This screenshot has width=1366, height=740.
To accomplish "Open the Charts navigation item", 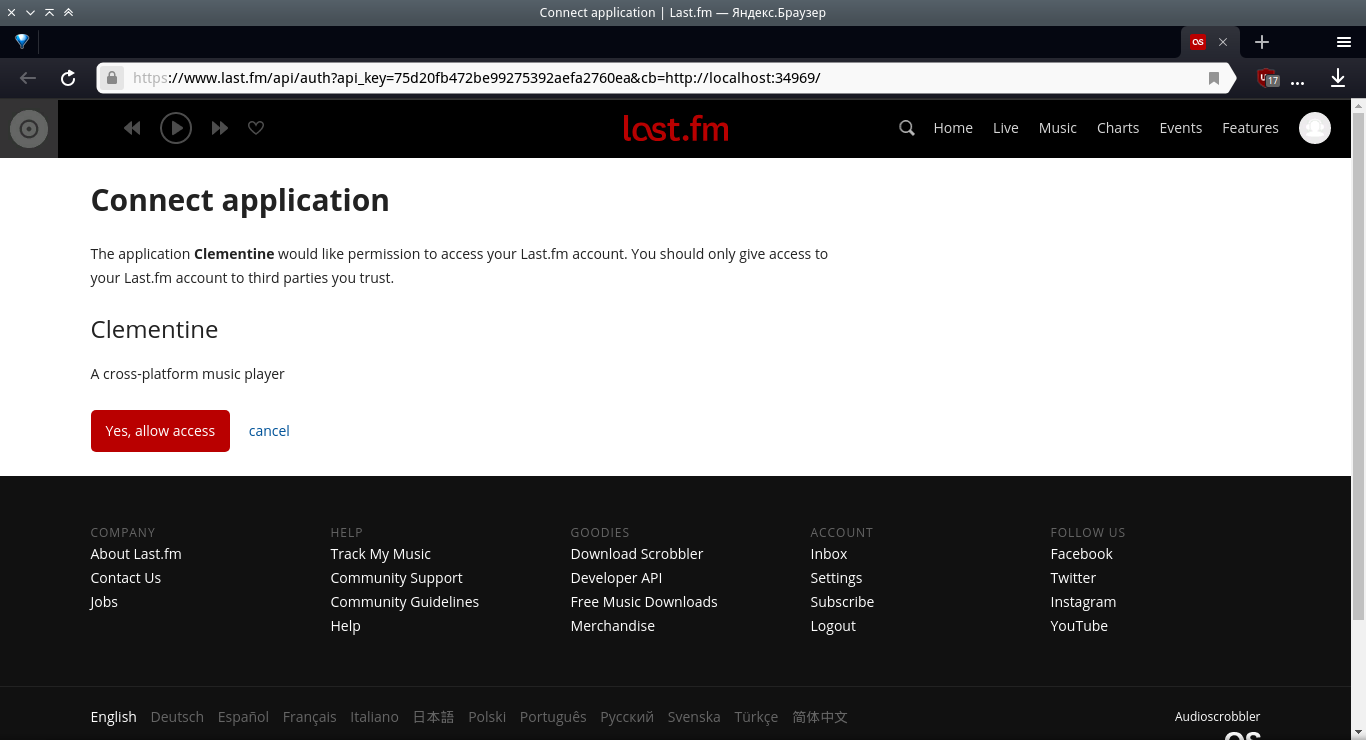I will (1118, 128).
